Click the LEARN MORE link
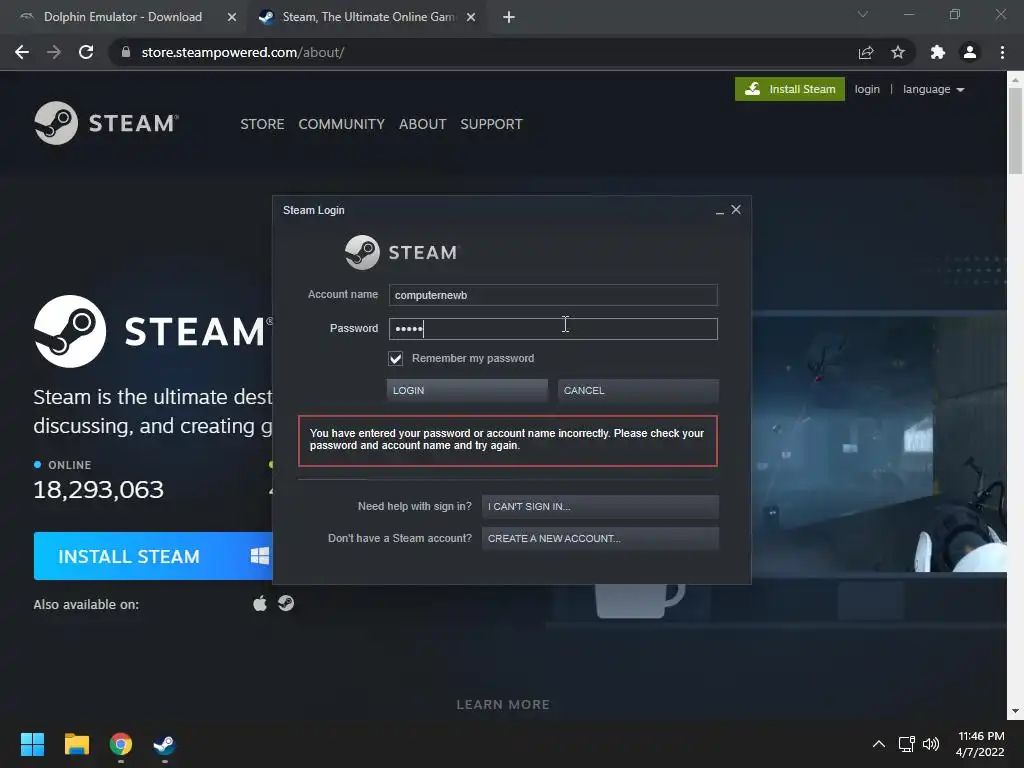Screen dimensions: 1024x768 (x=503, y=705)
